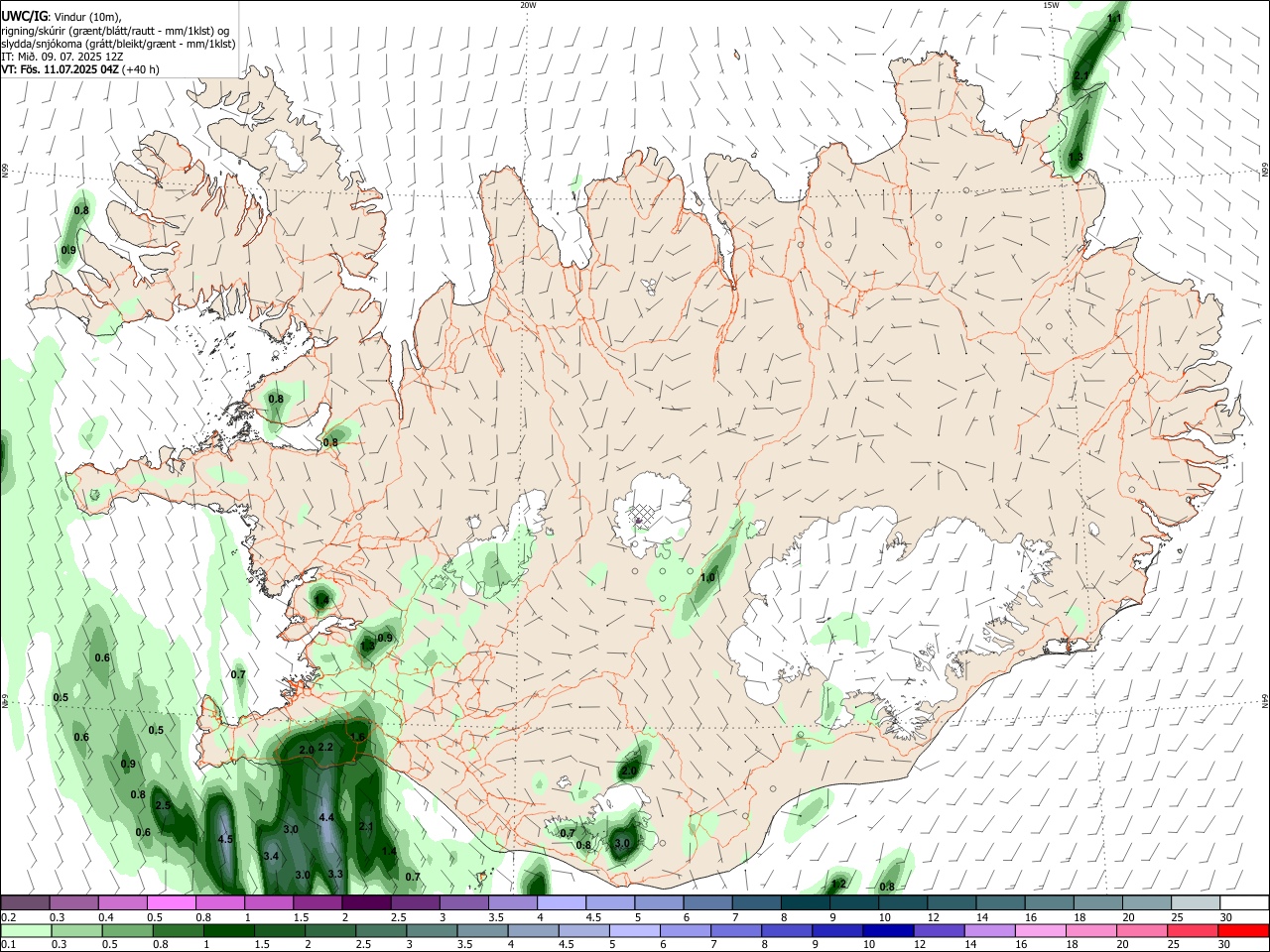
Task: Click the '0.4' label in the legend
Action: 106,917
